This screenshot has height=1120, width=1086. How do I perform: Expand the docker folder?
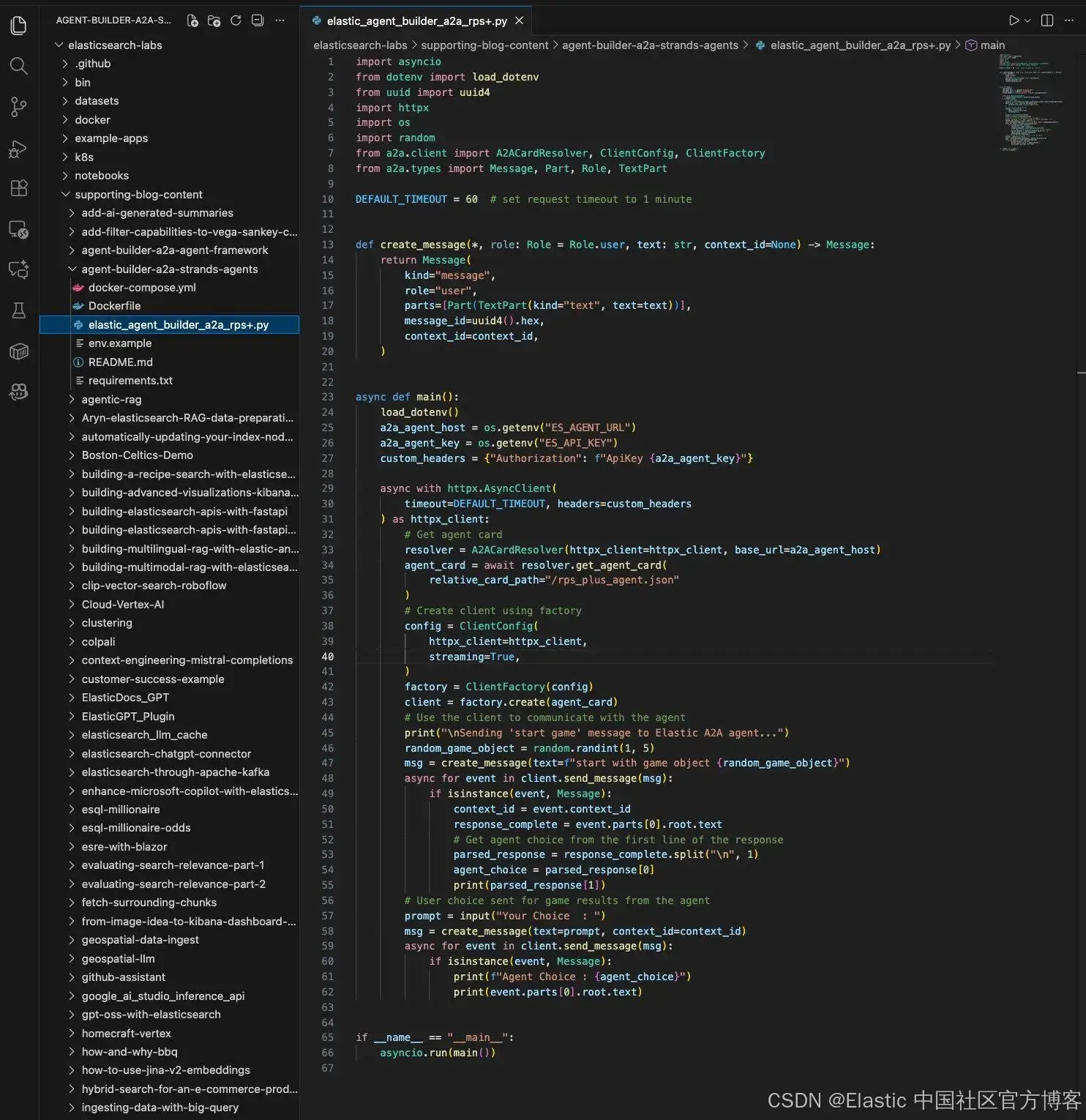(92, 120)
